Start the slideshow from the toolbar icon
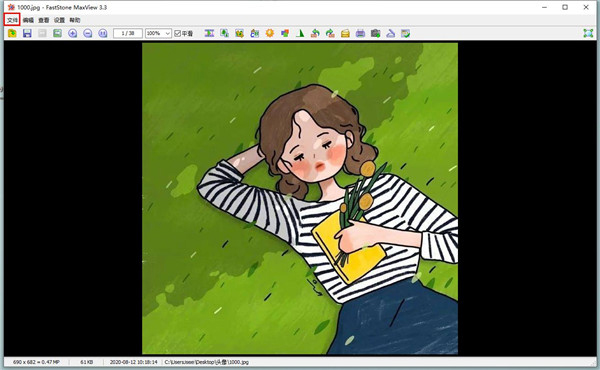The height and width of the screenshot is (370, 600). [209, 34]
